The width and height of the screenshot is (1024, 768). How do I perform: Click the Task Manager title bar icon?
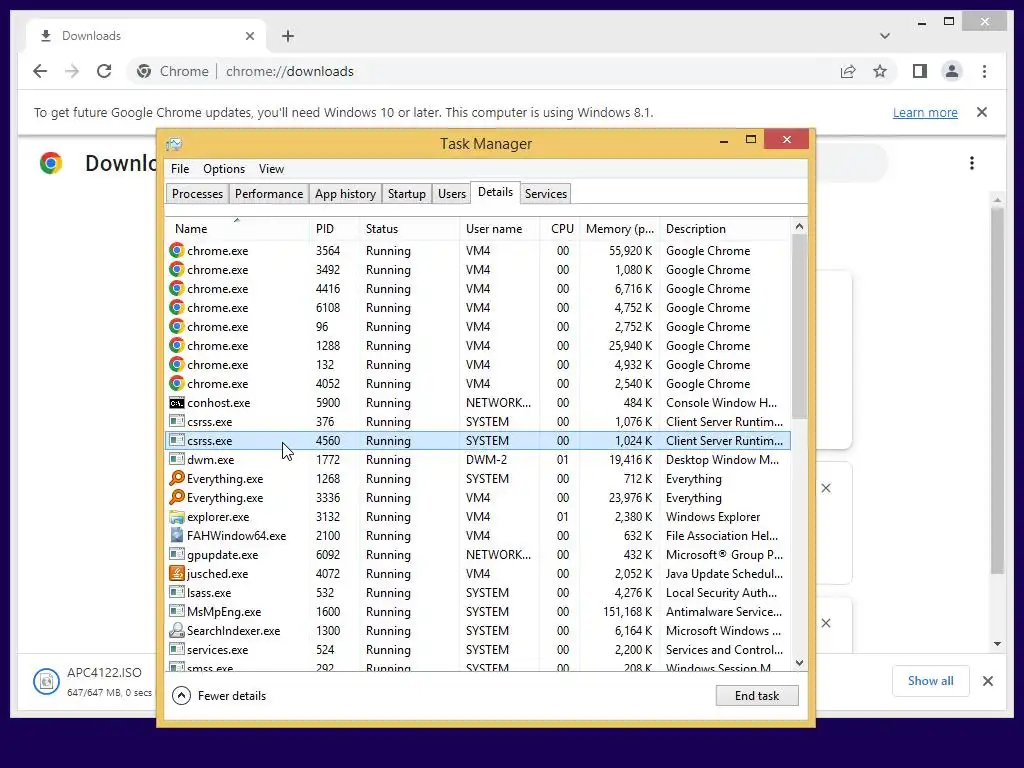pyautogui.click(x=174, y=144)
